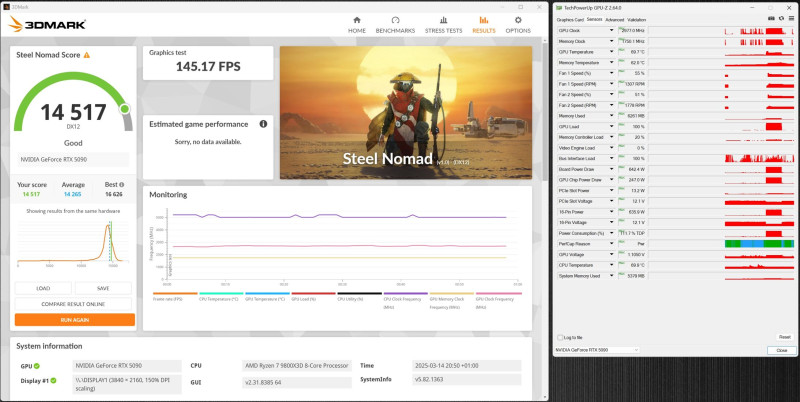
Task: Toggle CPU Temperature legend series
Action: pyautogui.click(x=221, y=296)
